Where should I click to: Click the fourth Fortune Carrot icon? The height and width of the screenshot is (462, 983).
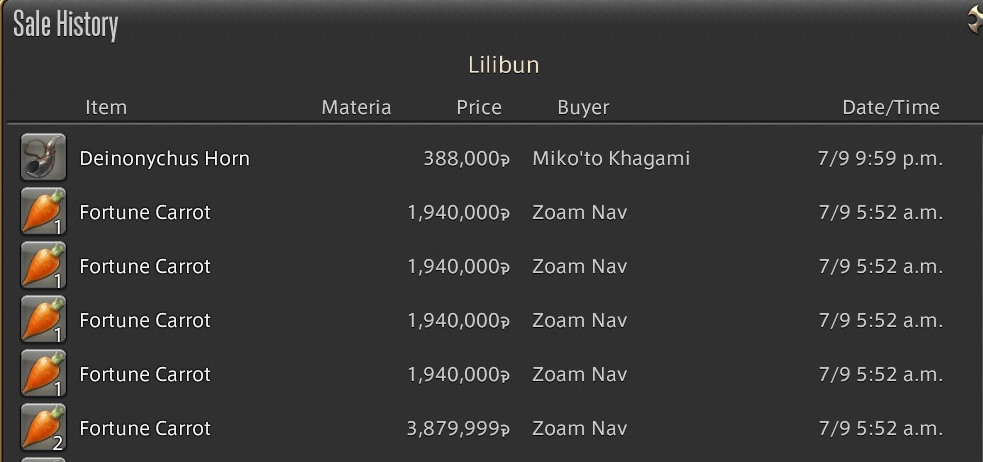click(x=43, y=373)
